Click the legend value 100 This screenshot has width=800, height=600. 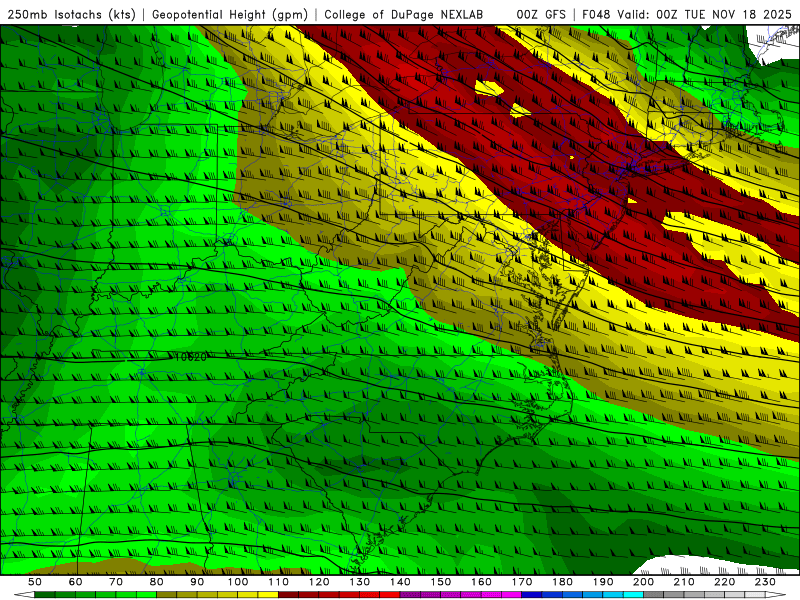[x=238, y=582]
